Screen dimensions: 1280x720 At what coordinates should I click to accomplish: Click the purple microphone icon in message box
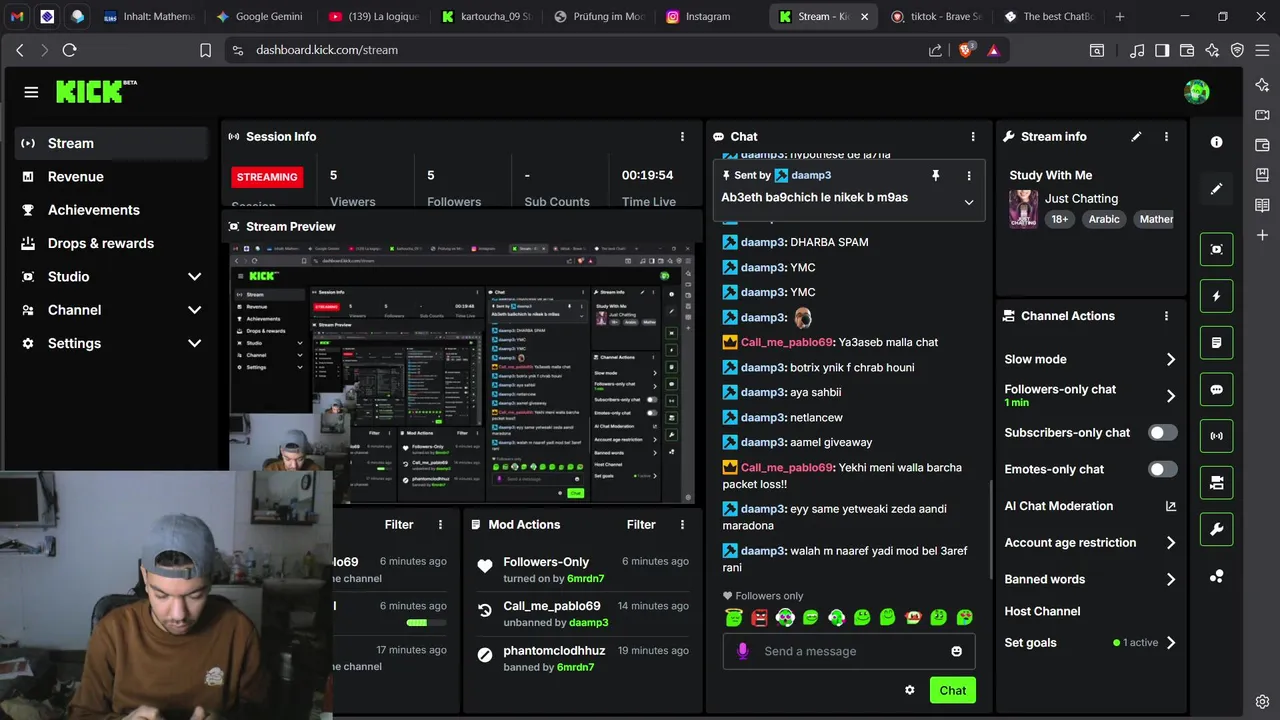[742, 651]
